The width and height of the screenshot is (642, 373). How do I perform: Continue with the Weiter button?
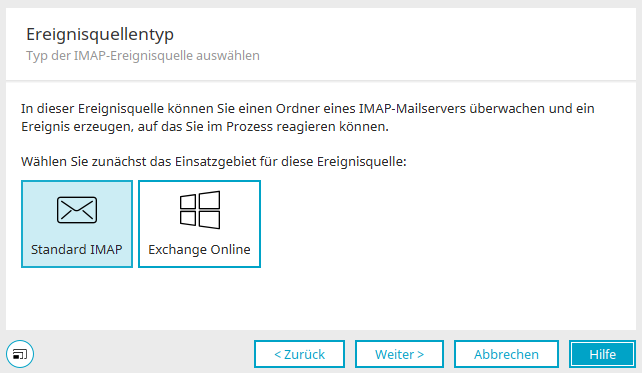point(399,354)
